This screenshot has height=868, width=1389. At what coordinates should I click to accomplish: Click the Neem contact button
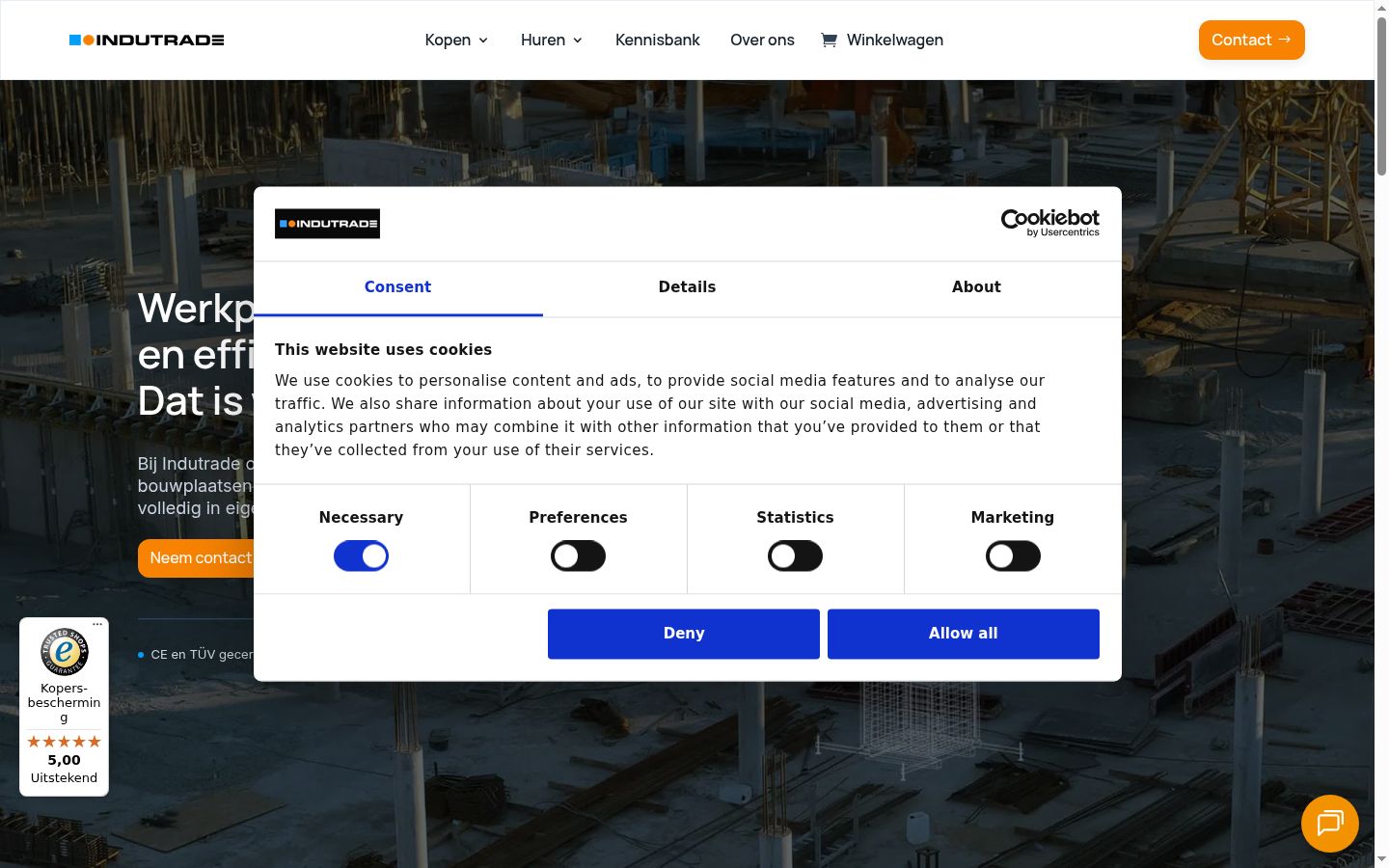click(x=197, y=557)
